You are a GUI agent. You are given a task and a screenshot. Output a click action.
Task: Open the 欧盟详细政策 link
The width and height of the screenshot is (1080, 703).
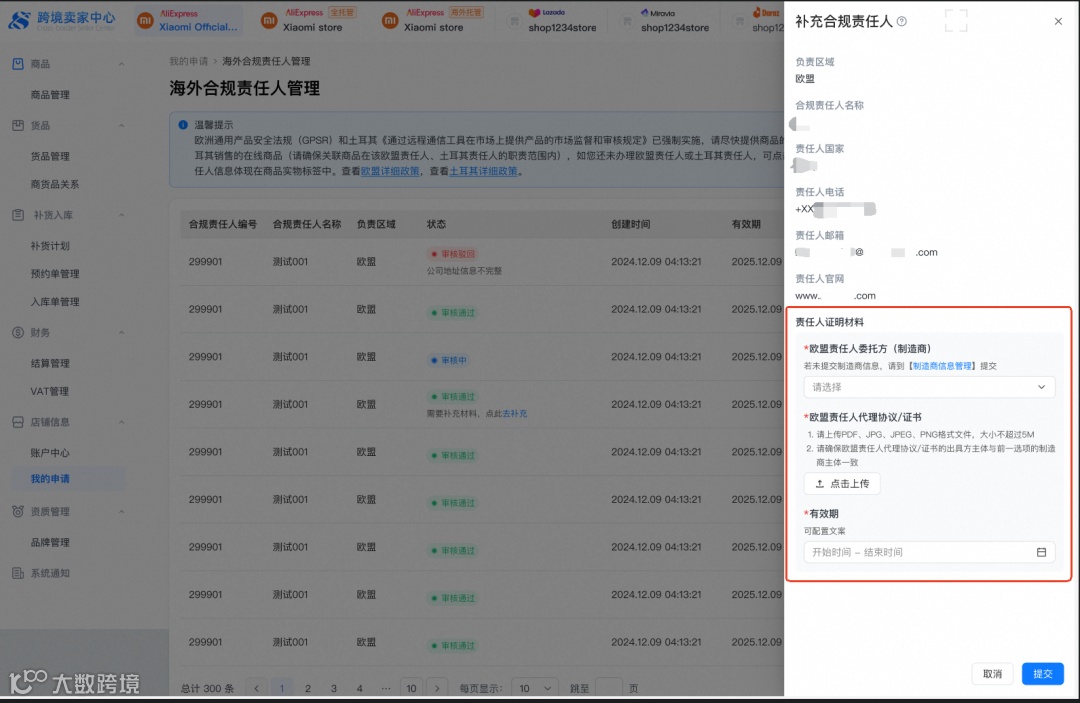[390, 171]
